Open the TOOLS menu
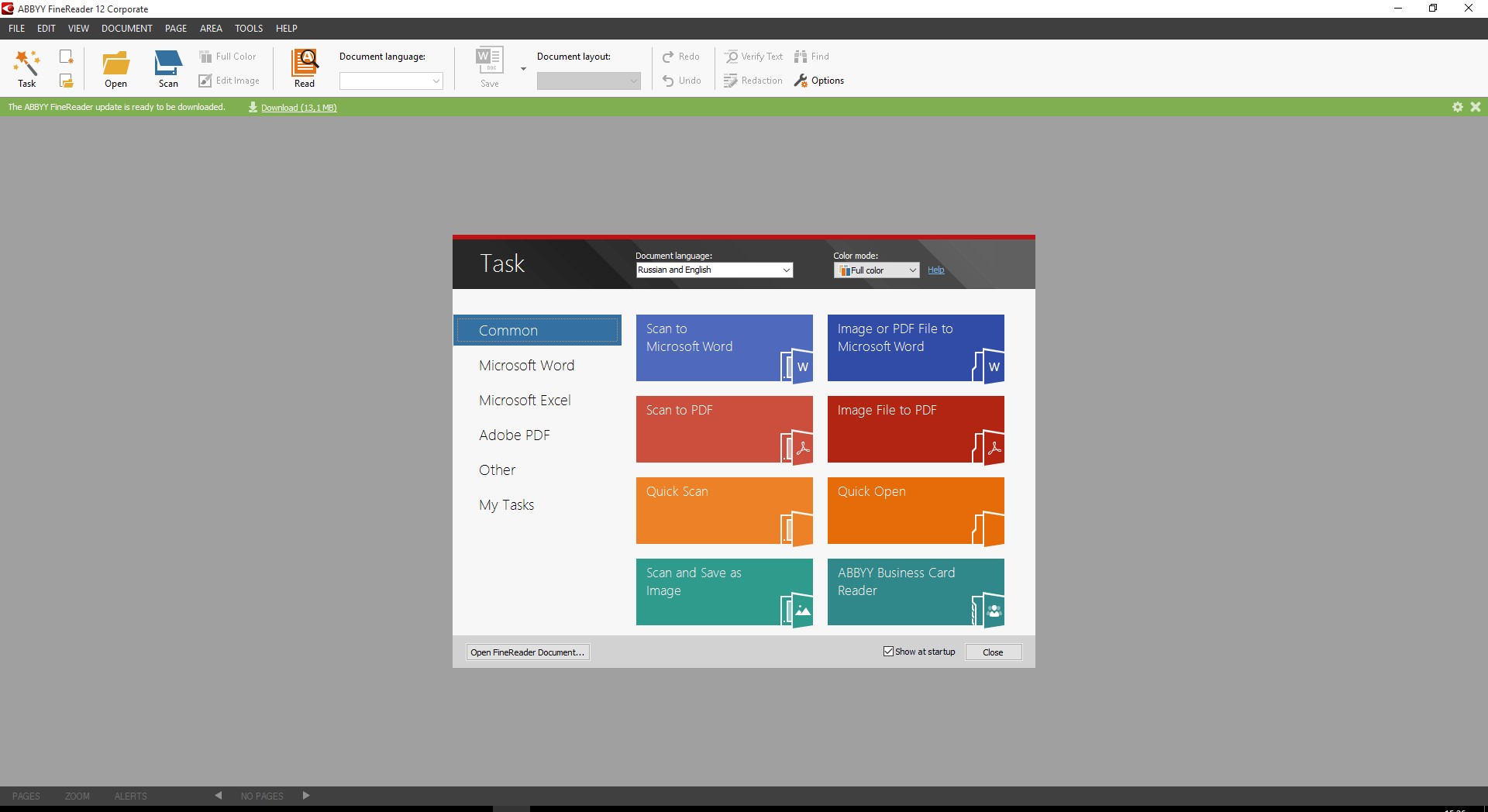Screen dimensions: 1488x812 pos(249,29)
